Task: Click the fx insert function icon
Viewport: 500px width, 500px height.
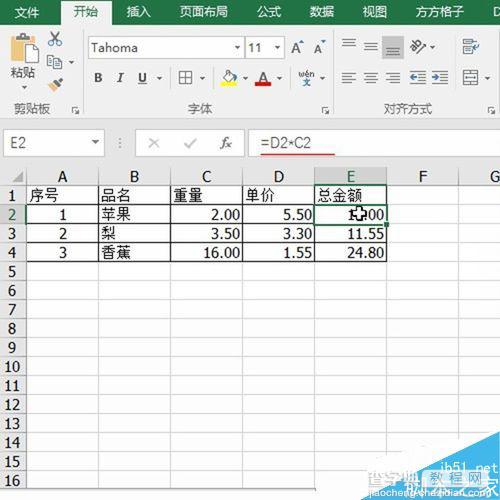Action: 226,143
